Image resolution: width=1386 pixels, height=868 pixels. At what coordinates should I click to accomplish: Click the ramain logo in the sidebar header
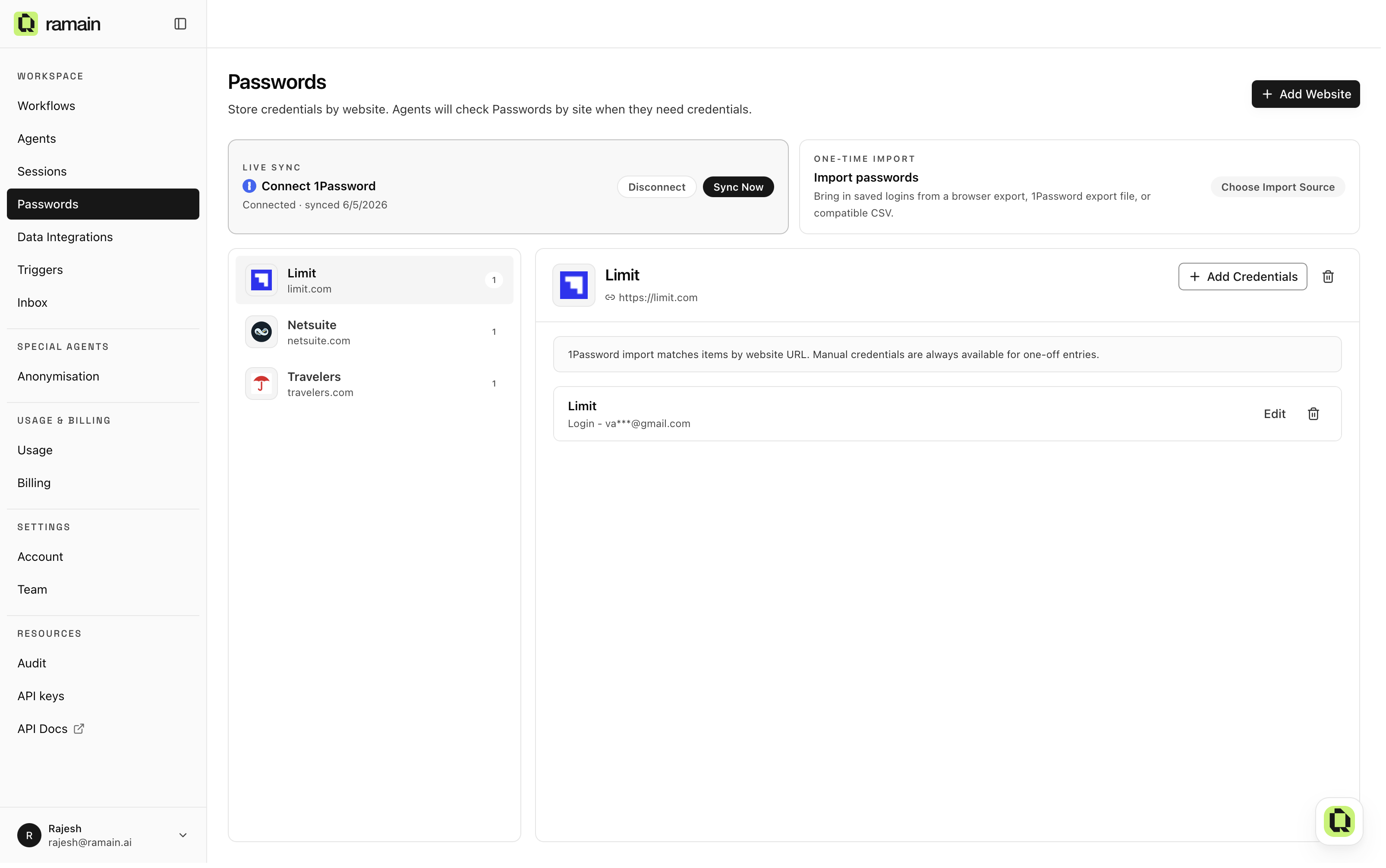57,24
